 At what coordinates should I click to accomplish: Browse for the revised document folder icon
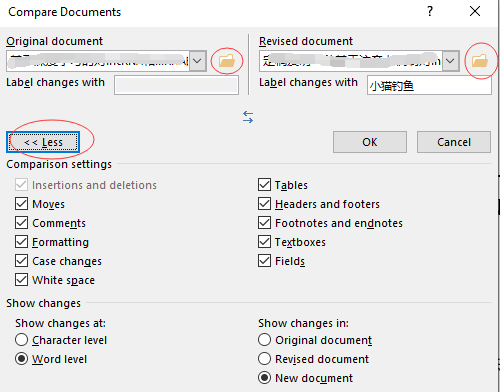pos(480,61)
